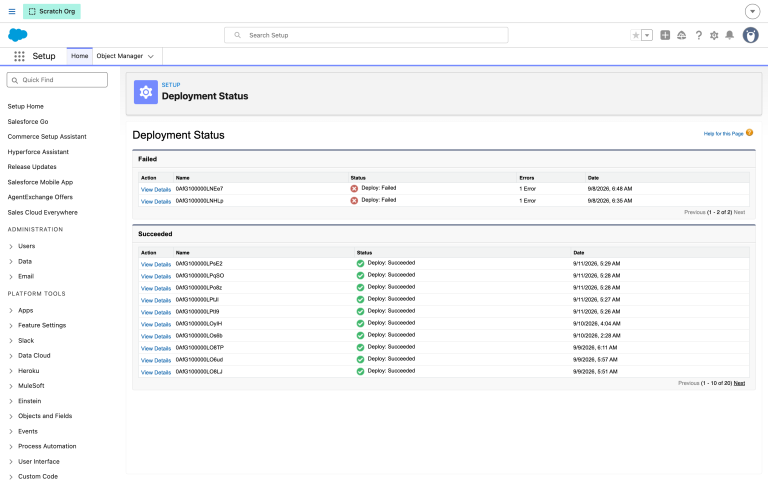Click the green success icon for 0AfG100000LO6ud
The image size is (768, 480).
click(360, 360)
